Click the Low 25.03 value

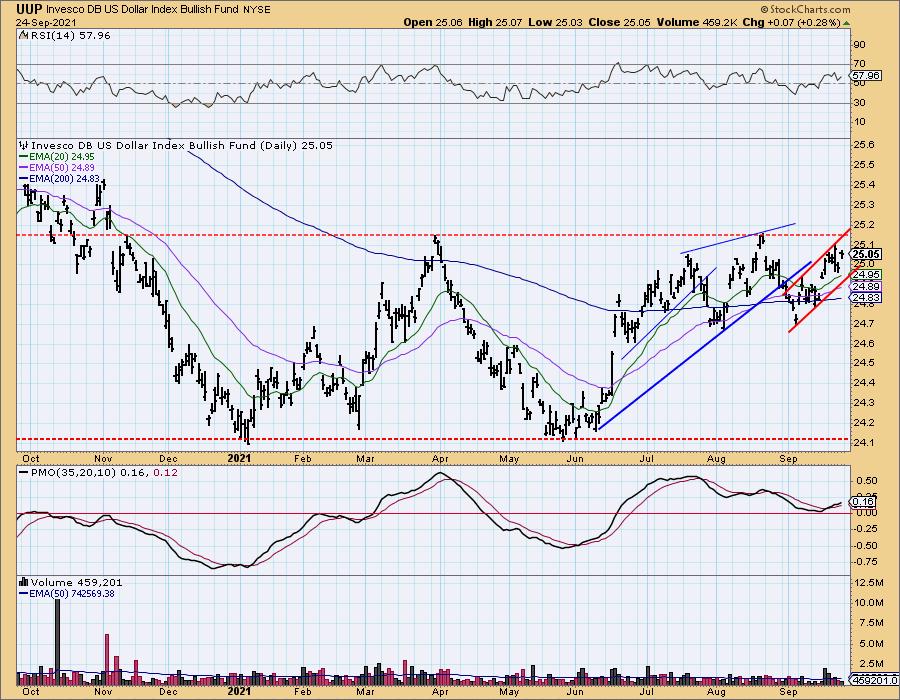tap(555, 22)
